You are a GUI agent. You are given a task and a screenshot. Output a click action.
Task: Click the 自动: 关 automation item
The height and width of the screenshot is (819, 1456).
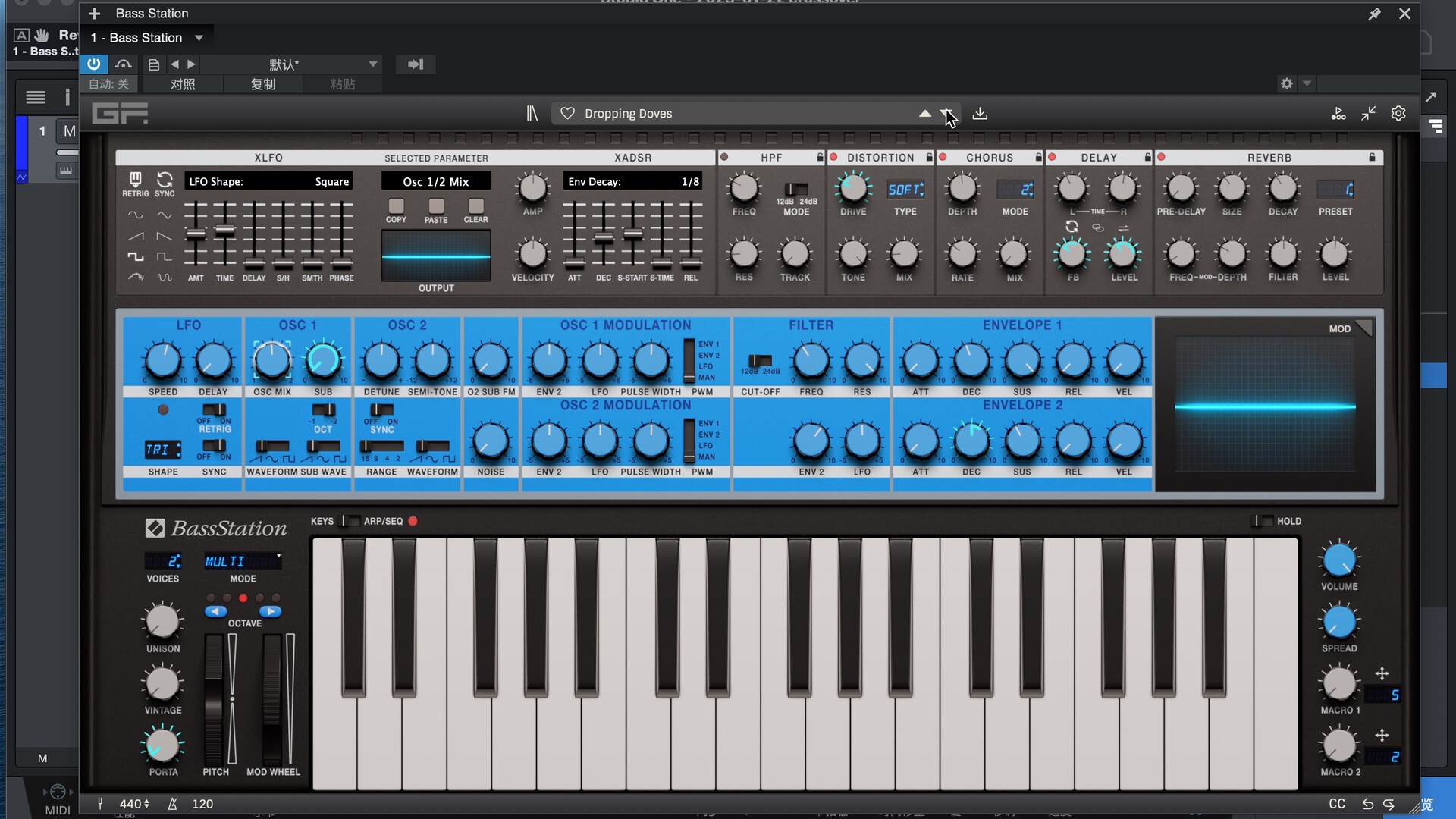108,84
